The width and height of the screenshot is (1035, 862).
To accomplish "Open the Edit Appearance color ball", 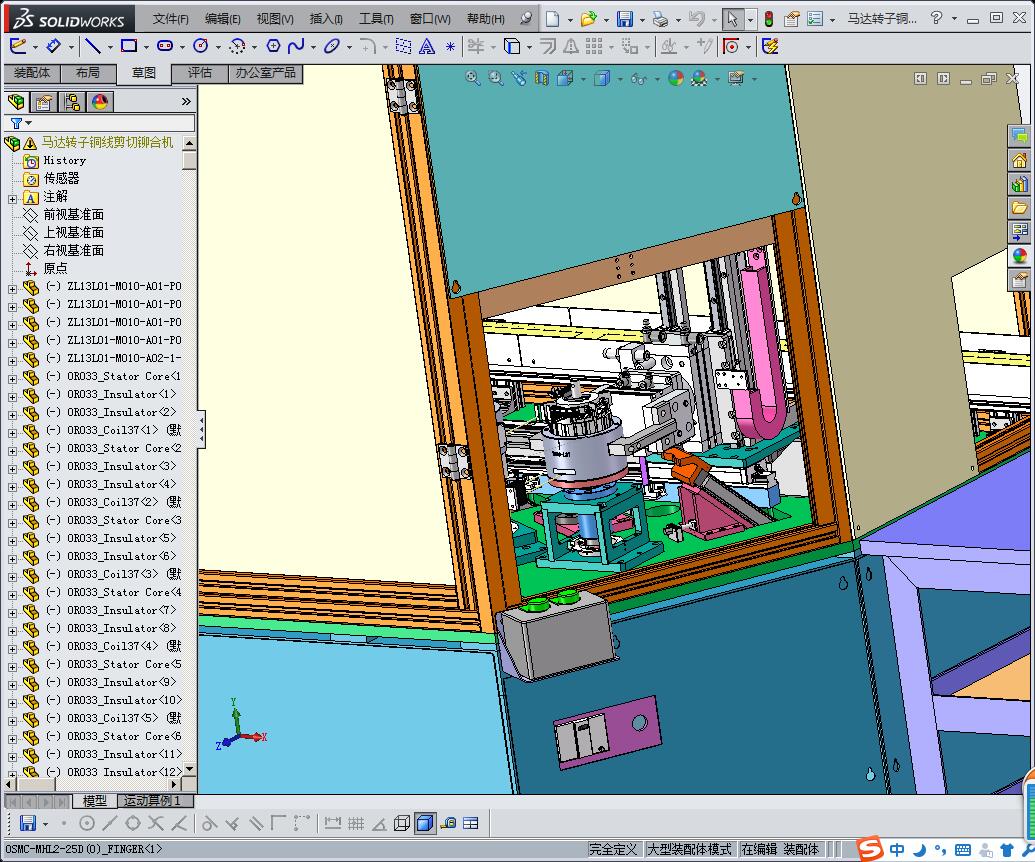I will pos(675,78).
